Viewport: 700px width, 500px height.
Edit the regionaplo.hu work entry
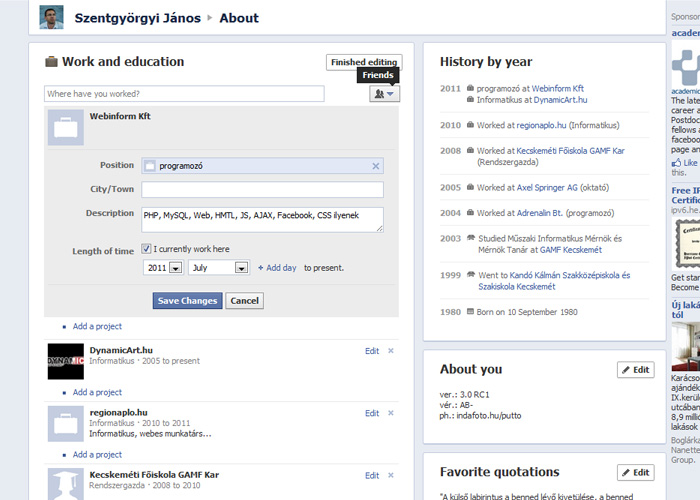[372, 413]
